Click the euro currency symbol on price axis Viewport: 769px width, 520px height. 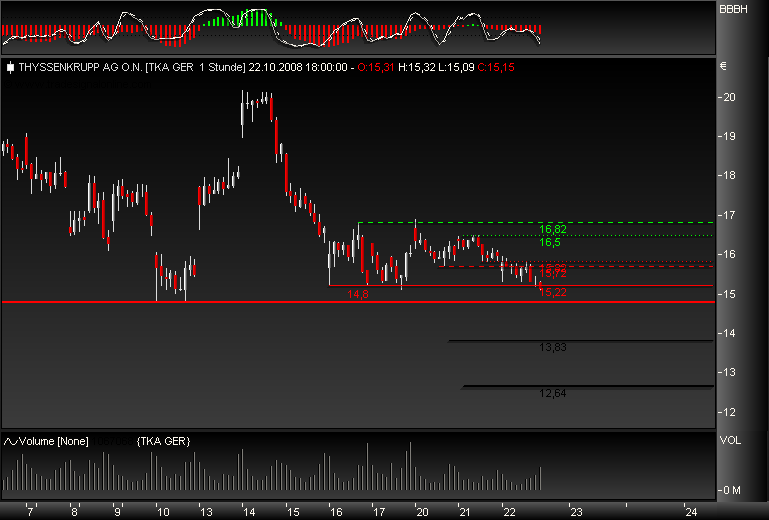point(723,67)
